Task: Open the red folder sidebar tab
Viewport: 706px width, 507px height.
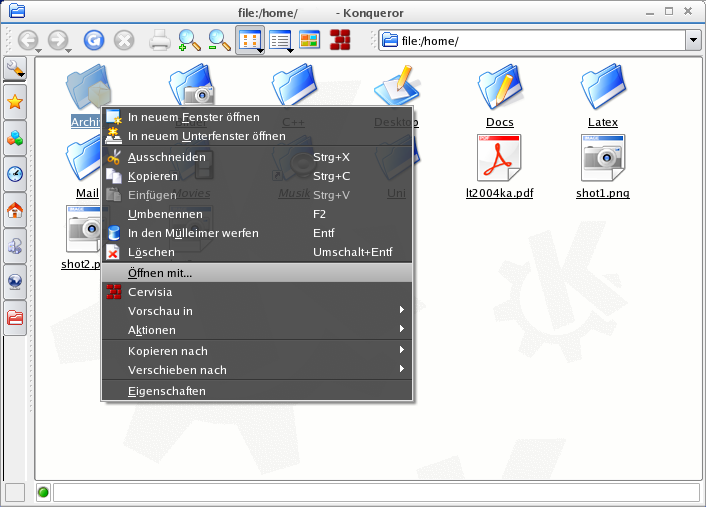Action: point(15,318)
